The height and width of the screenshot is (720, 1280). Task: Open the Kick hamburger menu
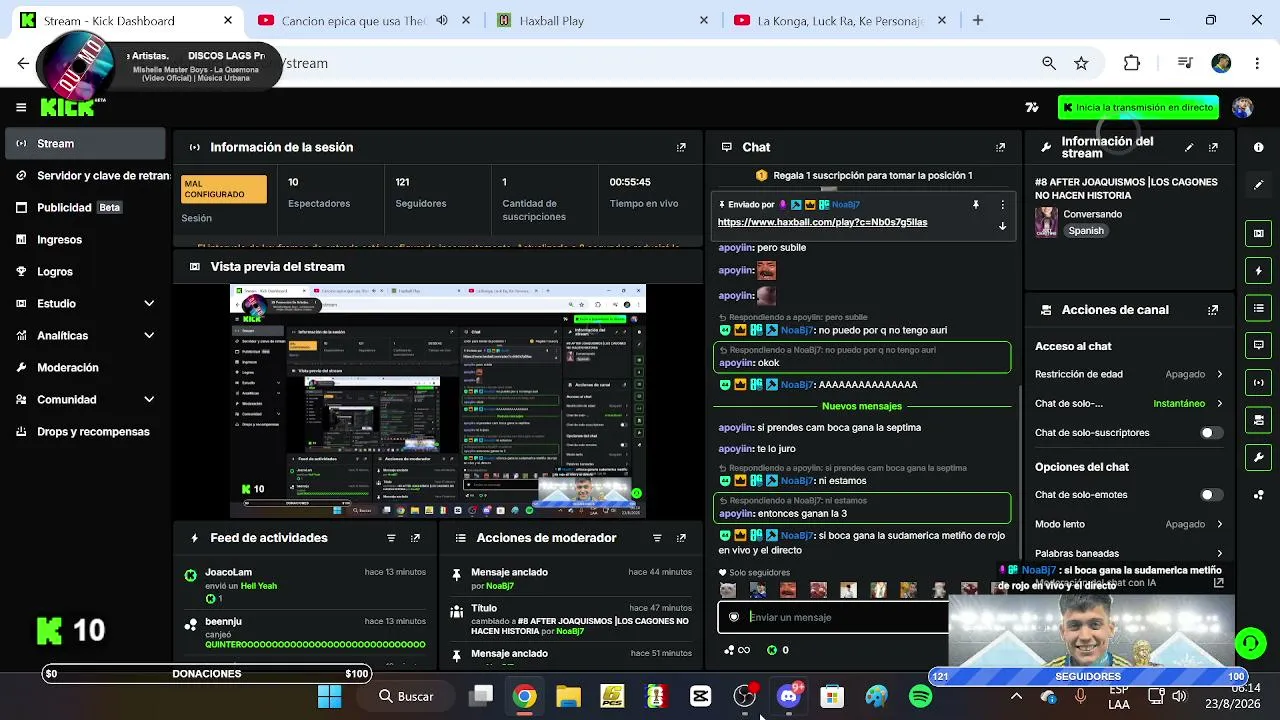(21, 107)
